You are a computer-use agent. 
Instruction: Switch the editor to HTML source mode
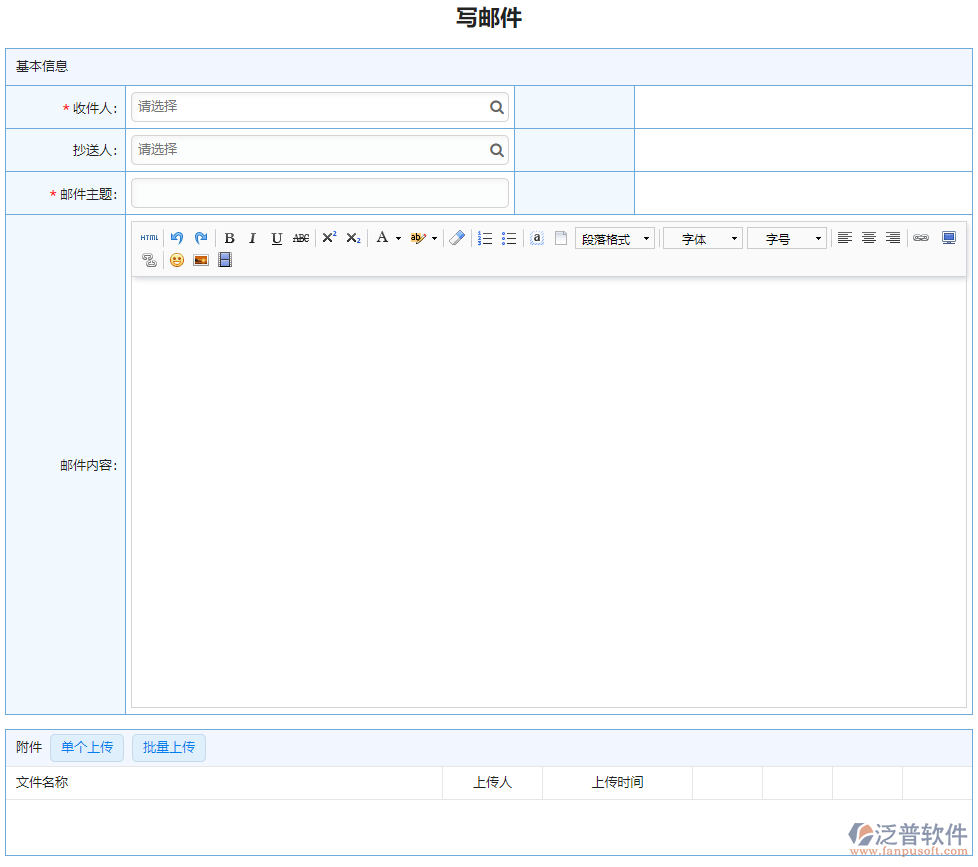click(x=148, y=237)
